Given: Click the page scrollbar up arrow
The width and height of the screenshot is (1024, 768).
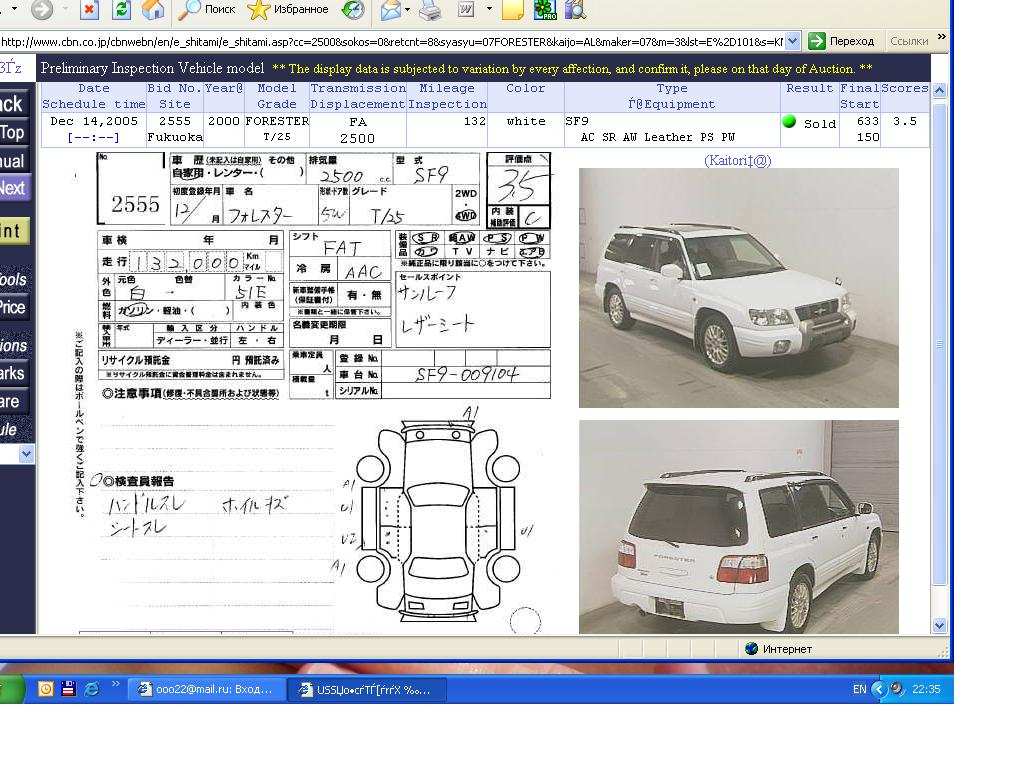Looking at the screenshot, I should tap(939, 91).
